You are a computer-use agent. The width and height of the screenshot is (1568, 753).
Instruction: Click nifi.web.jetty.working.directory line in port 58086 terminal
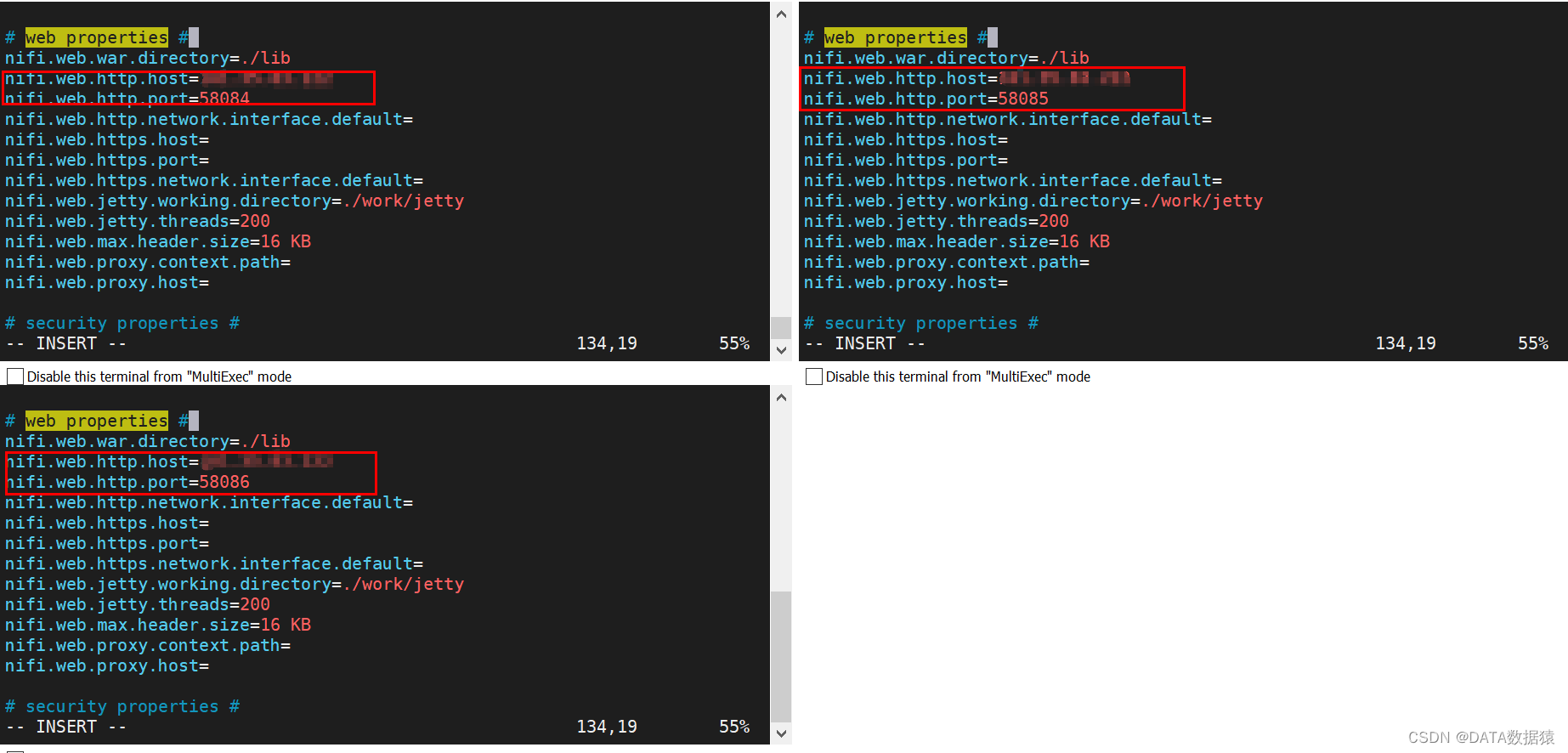[235, 584]
